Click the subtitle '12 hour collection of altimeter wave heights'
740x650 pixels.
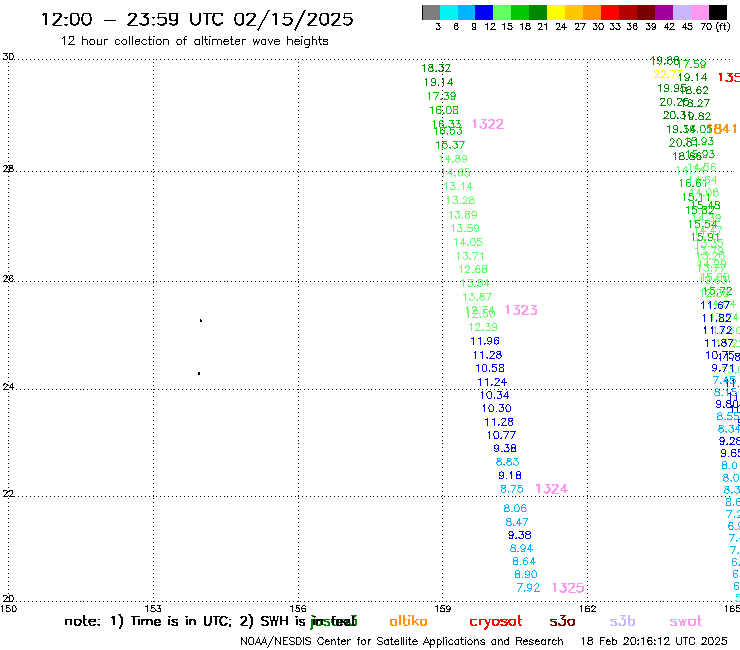coord(194,41)
